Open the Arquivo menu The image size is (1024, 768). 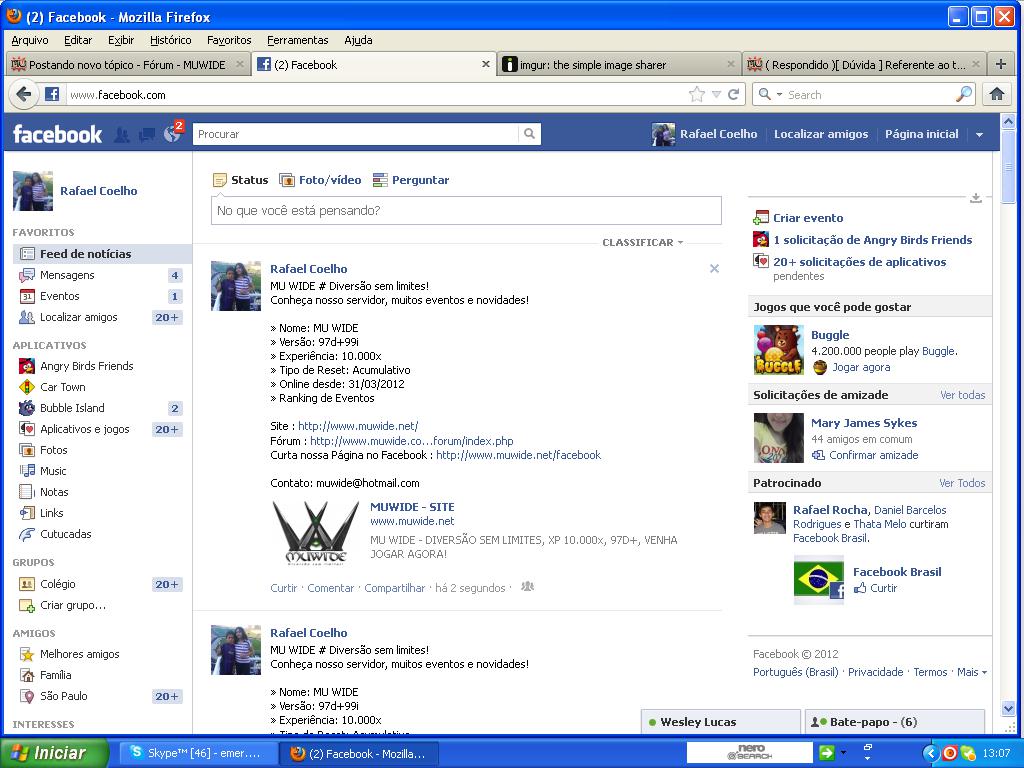(x=30, y=40)
